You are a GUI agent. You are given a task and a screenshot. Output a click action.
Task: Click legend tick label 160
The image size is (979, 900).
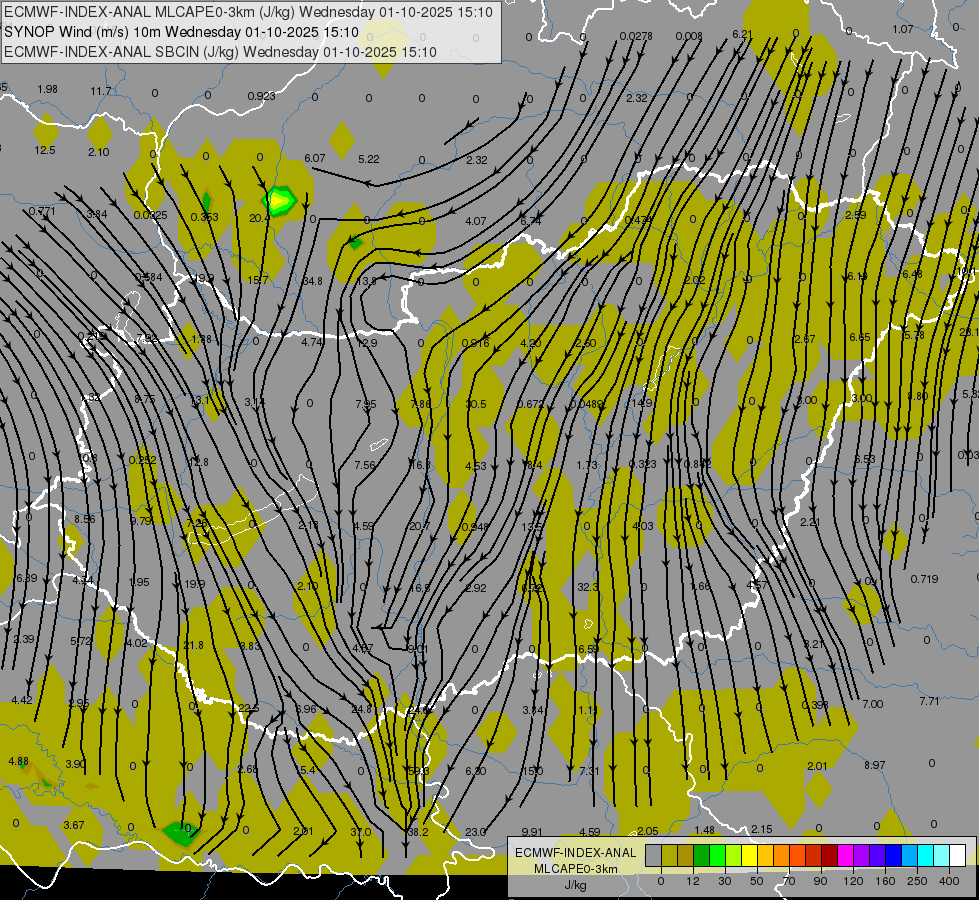point(885,881)
